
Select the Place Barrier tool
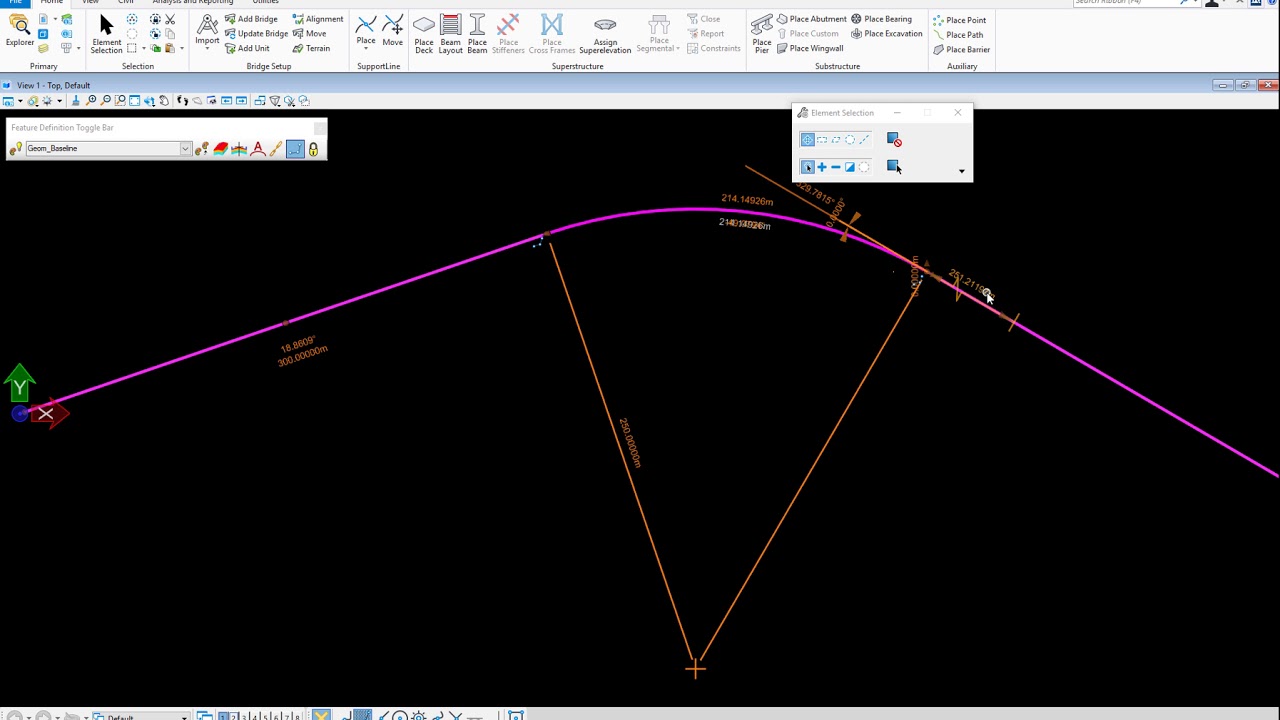[961, 49]
